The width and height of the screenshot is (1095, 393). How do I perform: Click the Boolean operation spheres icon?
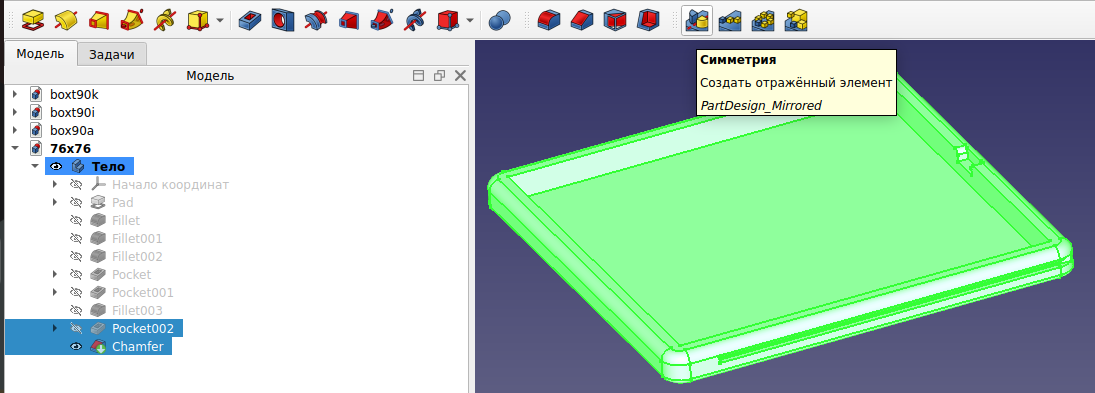click(499, 20)
